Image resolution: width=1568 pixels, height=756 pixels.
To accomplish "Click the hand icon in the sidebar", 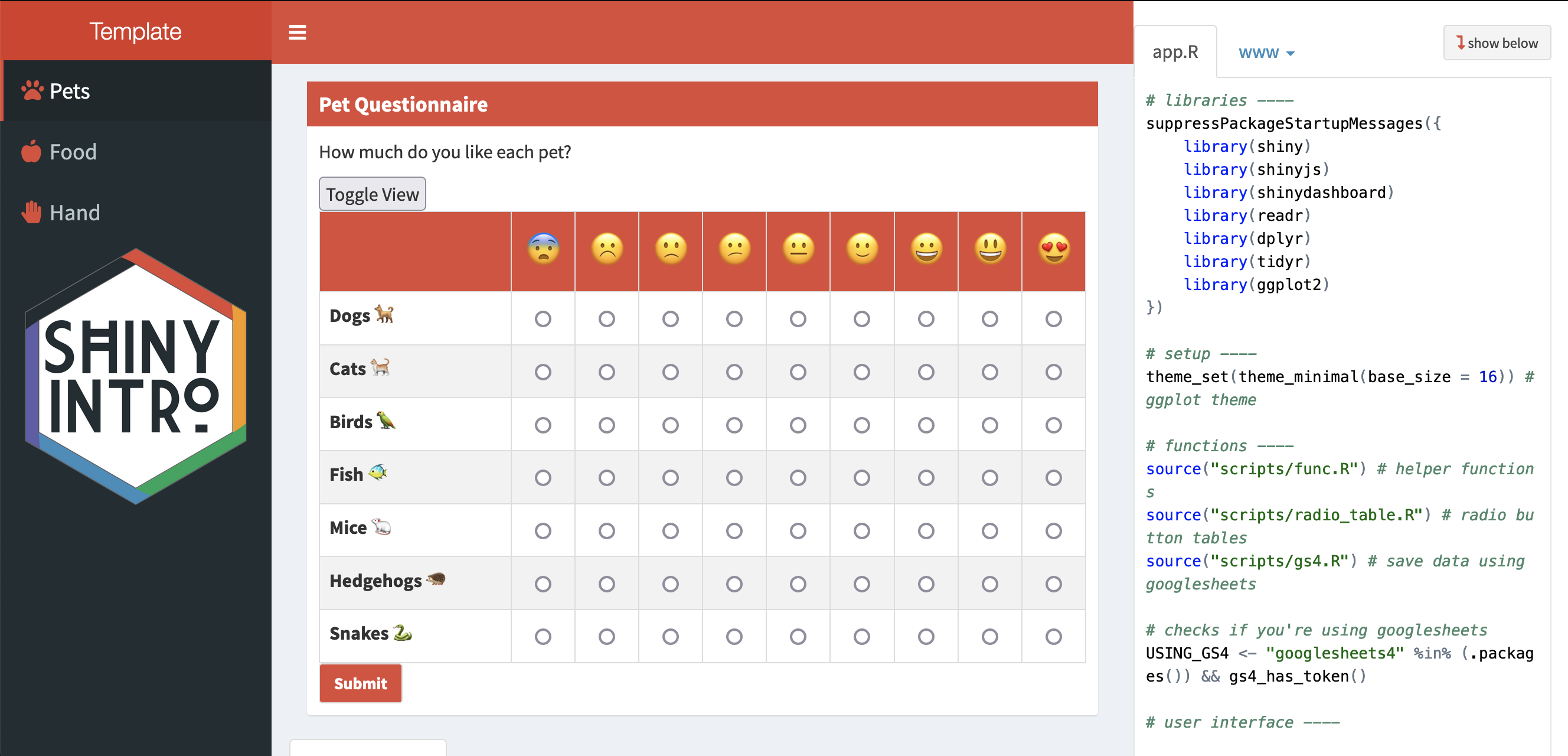I will pyautogui.click(x=32, y=212).
